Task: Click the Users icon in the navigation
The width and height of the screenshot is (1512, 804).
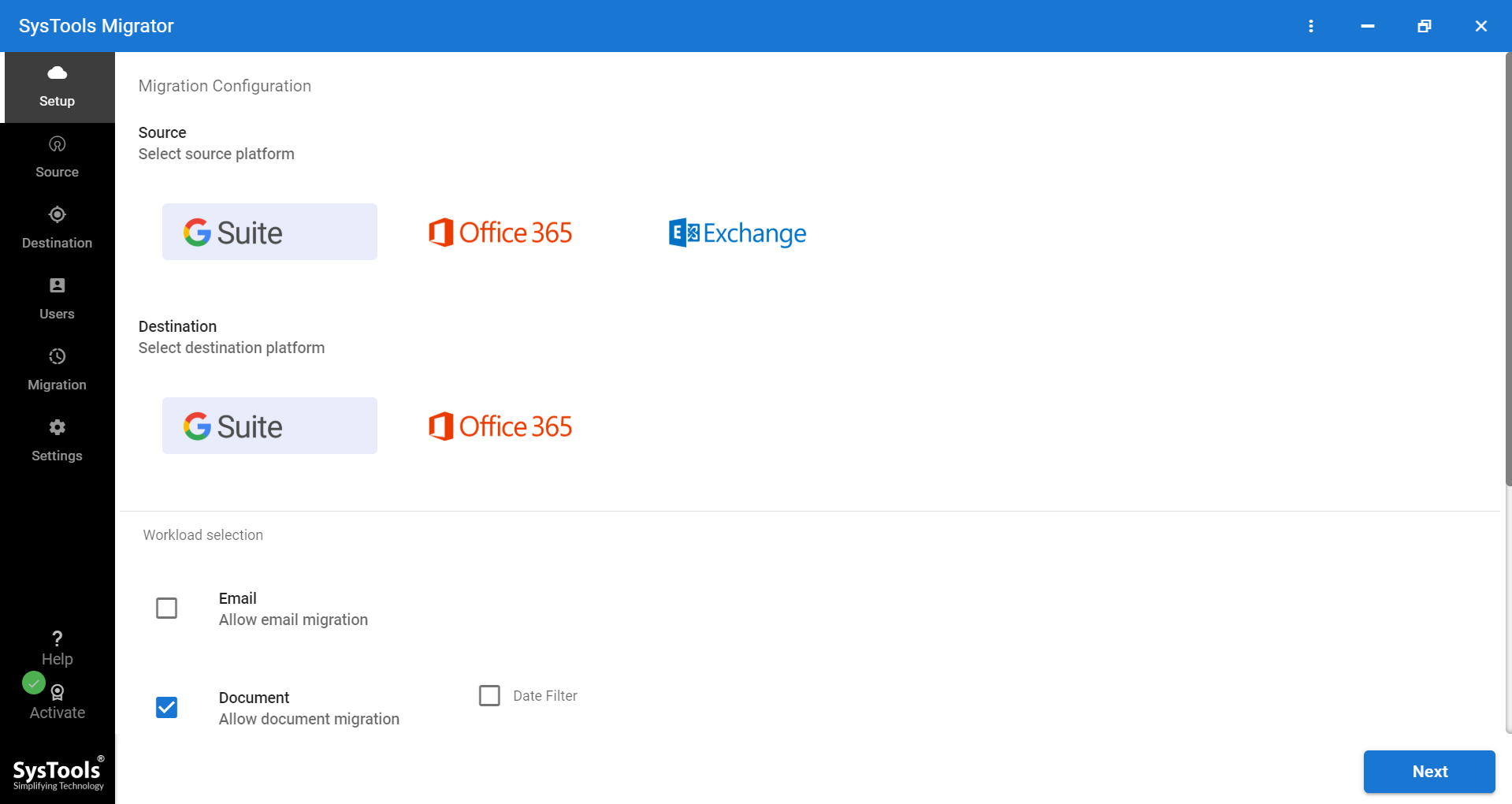Action: [x=57, y=298]
